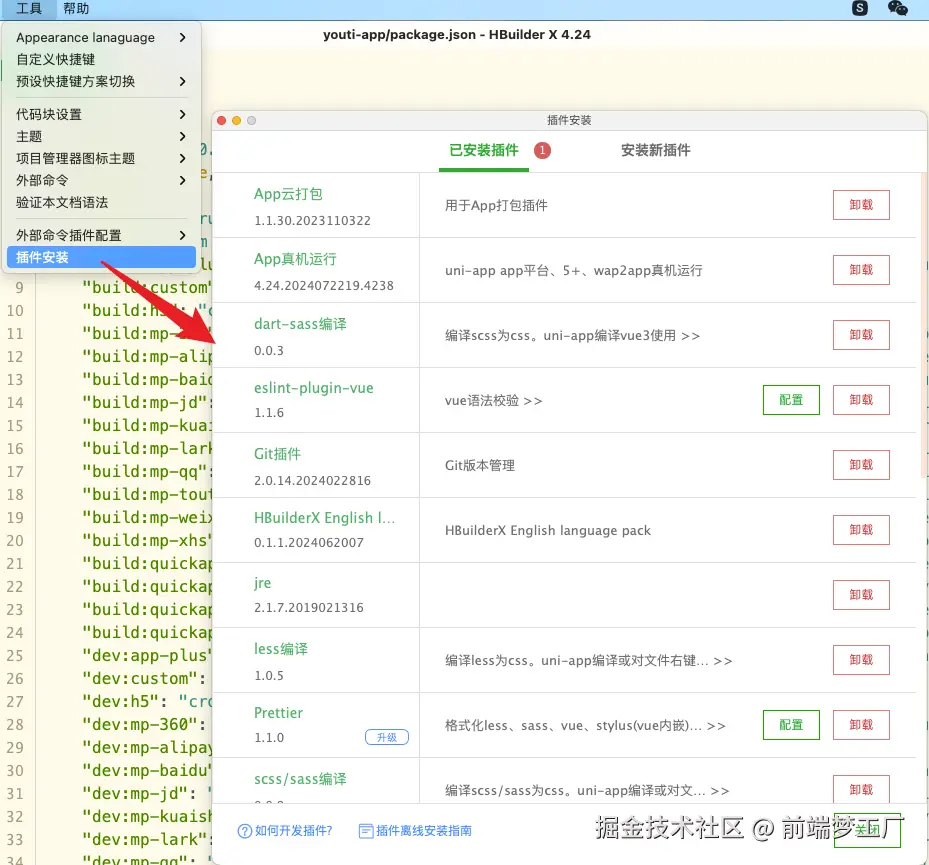Expand 预设快捷键方案切换 submenu arrow
The width and height of the screenshot is (929, 865).
pos(182,81)
